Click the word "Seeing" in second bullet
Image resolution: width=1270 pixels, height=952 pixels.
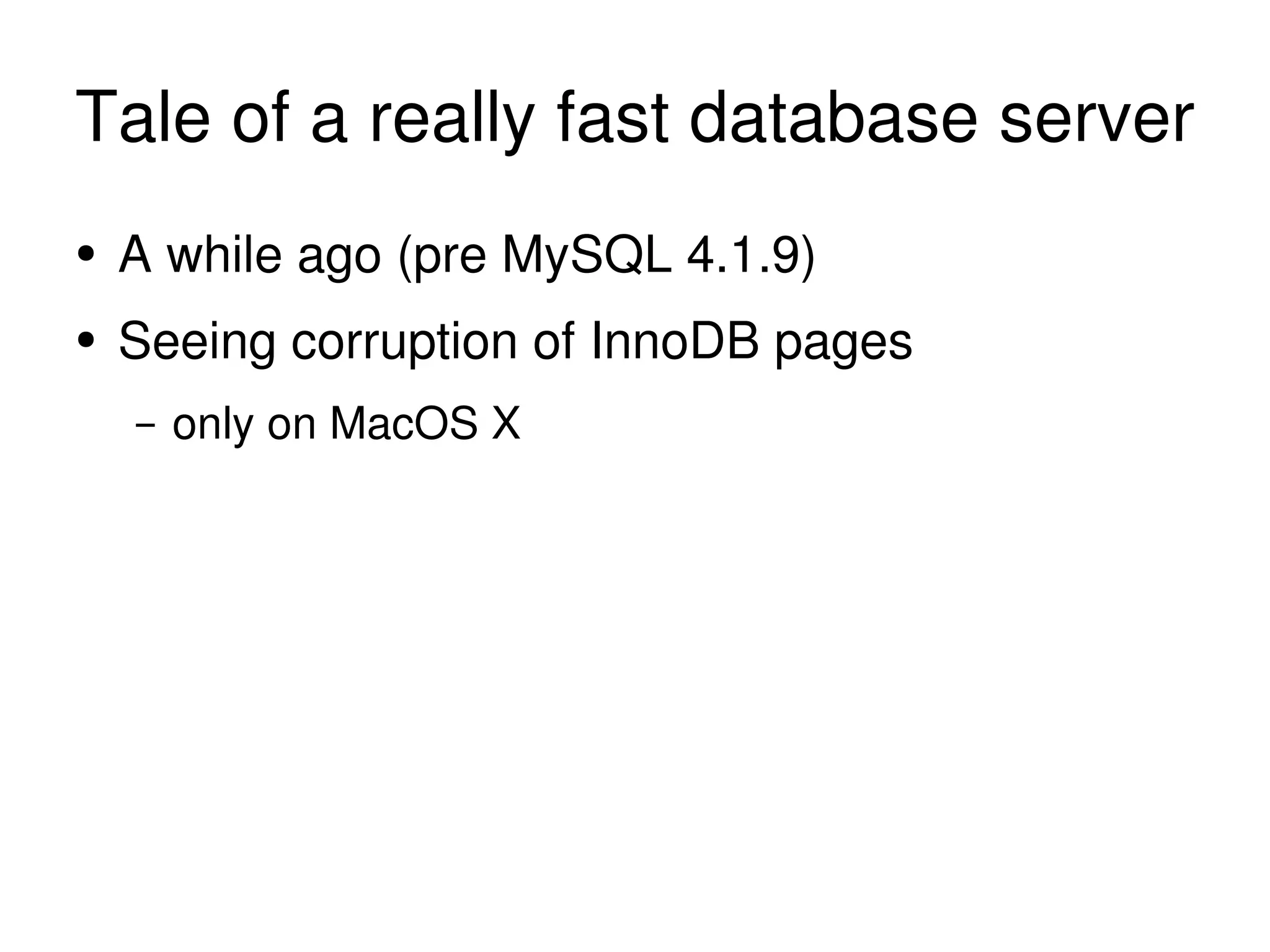197,342
